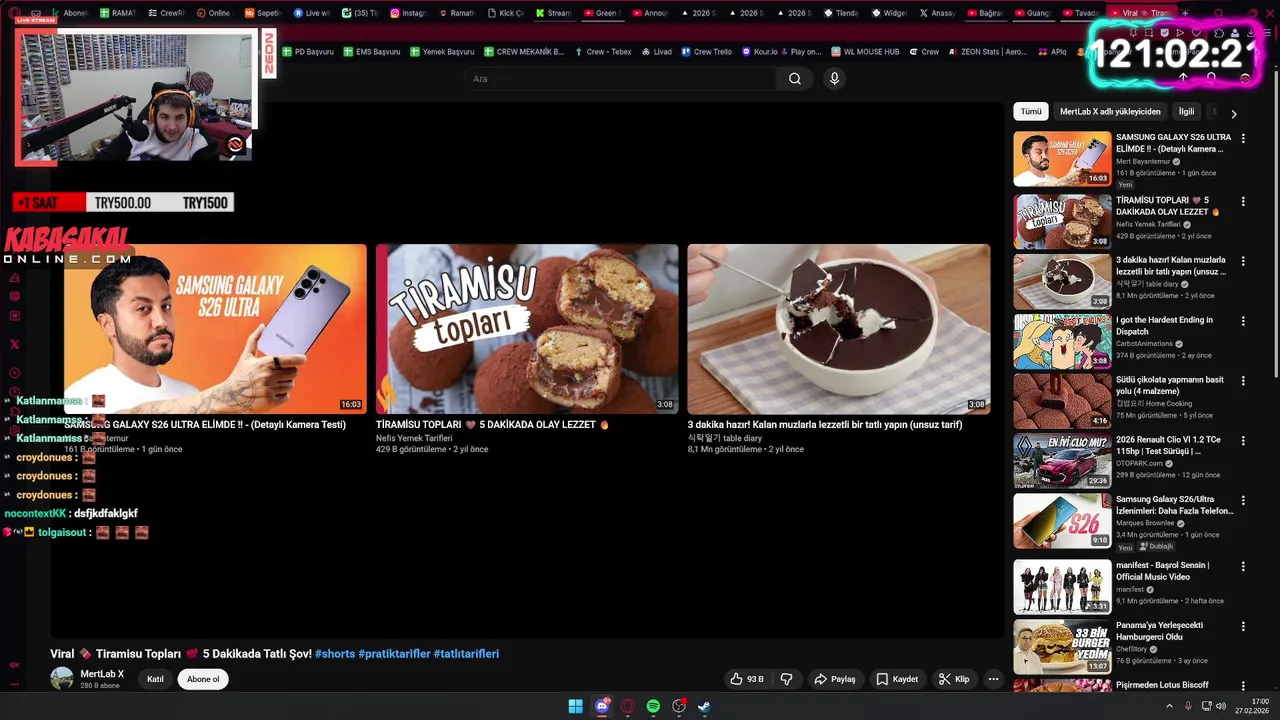Open Opera GX from the taskbar
This screenshot has height=720, width=1280.
click(x=628, y=707)
